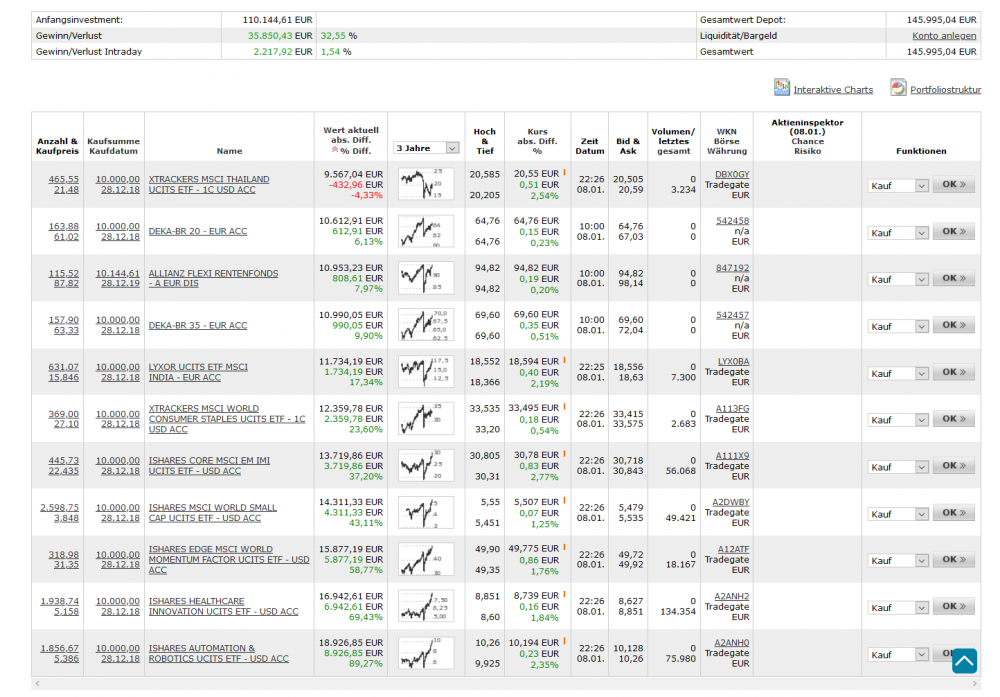Screen dimensions: 1000x697
Task: Open the Kauf dropdown for Allianz Flexi Rentenfonds
Action: (x=898, y=279)
